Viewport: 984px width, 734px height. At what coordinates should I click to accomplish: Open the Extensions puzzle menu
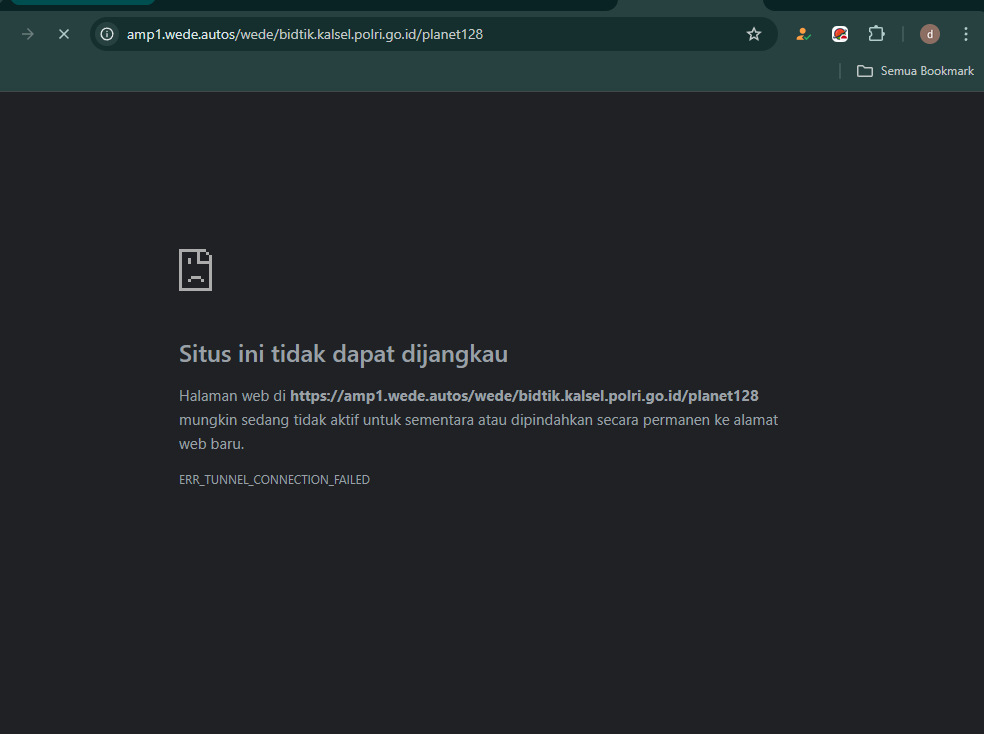click(877, 34)
